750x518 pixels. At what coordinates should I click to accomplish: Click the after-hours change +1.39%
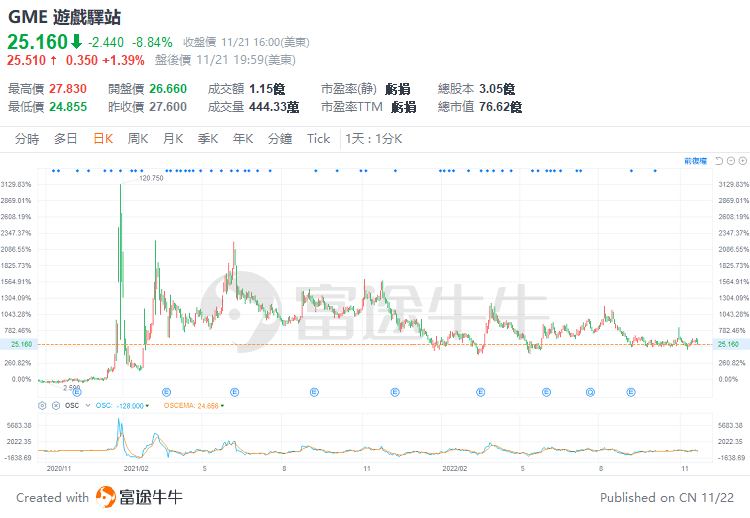pos(124,60)
